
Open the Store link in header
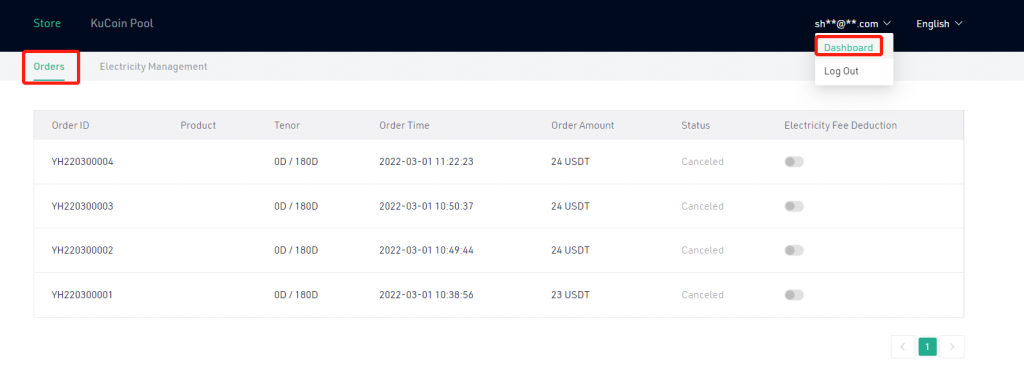click(47, 23)
